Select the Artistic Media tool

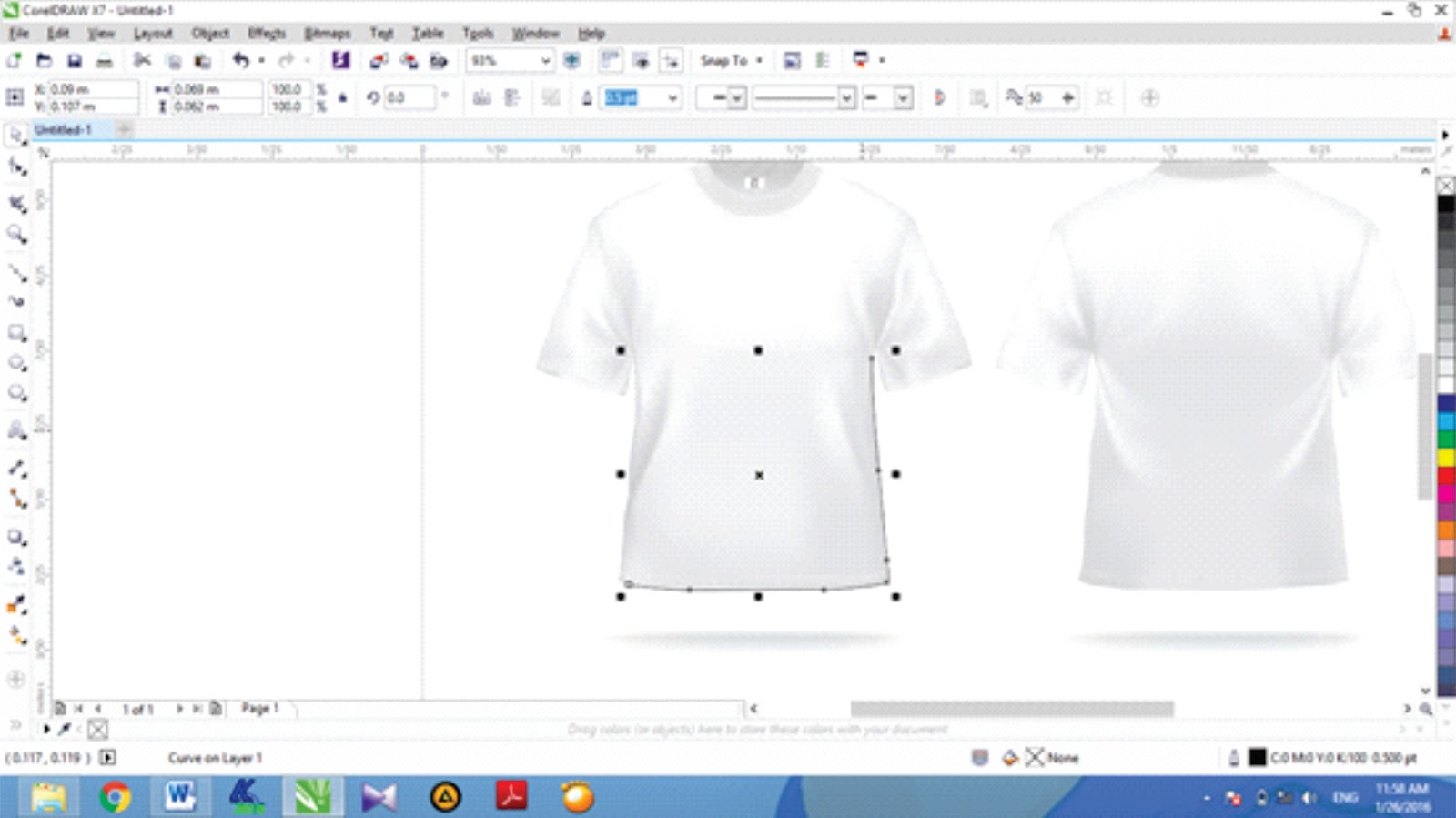pyautogui.click(x=16, y=301)
